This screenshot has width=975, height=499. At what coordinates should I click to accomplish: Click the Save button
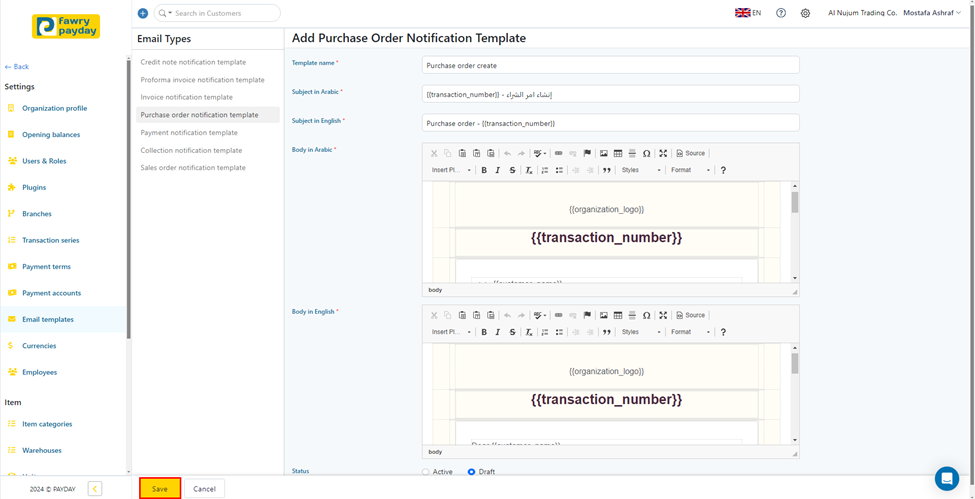[x=160, y=489]
